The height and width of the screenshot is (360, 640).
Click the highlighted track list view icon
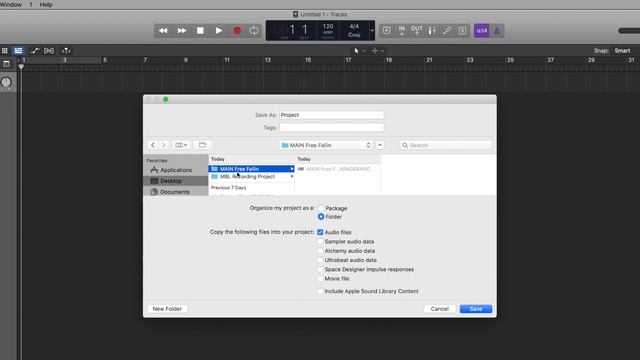point(18,51)
